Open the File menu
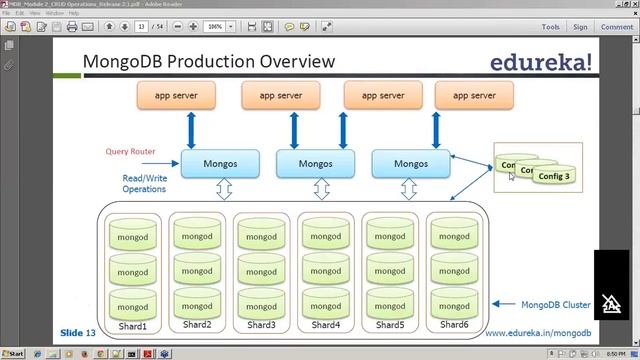 pos(7,13)
